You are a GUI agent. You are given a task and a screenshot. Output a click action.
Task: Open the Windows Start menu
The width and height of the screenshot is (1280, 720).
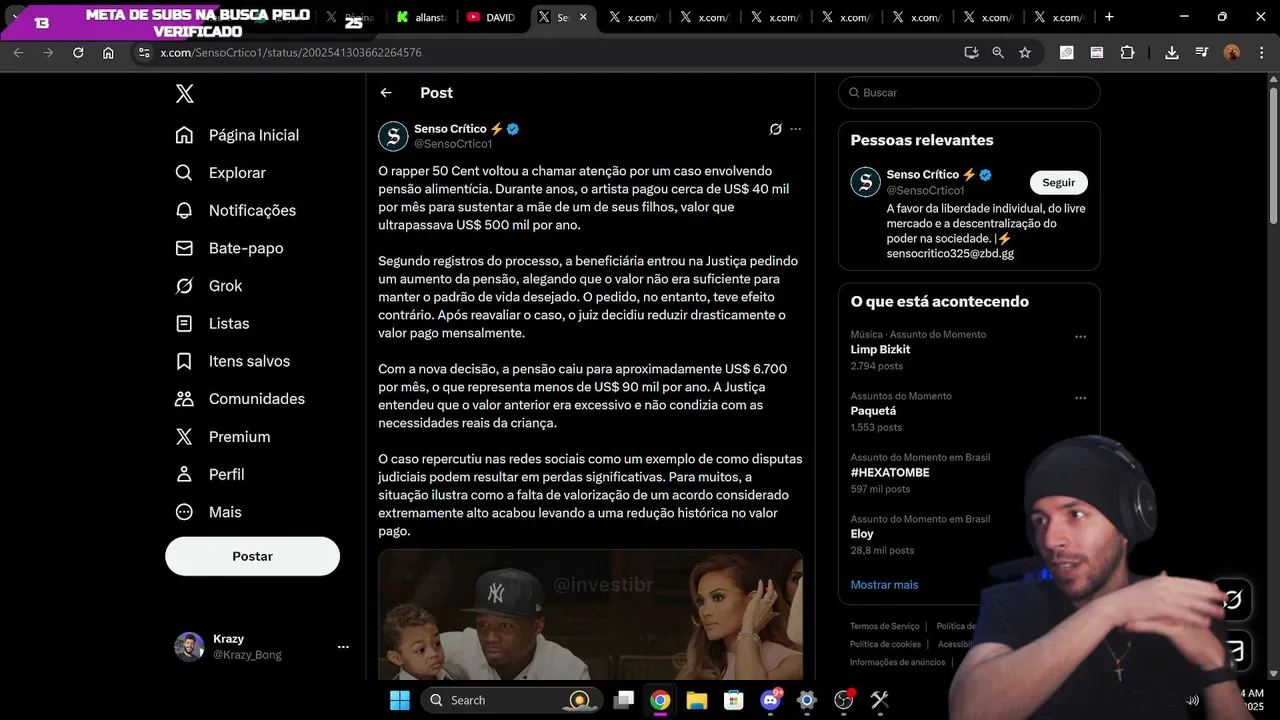tap(399, 700)
